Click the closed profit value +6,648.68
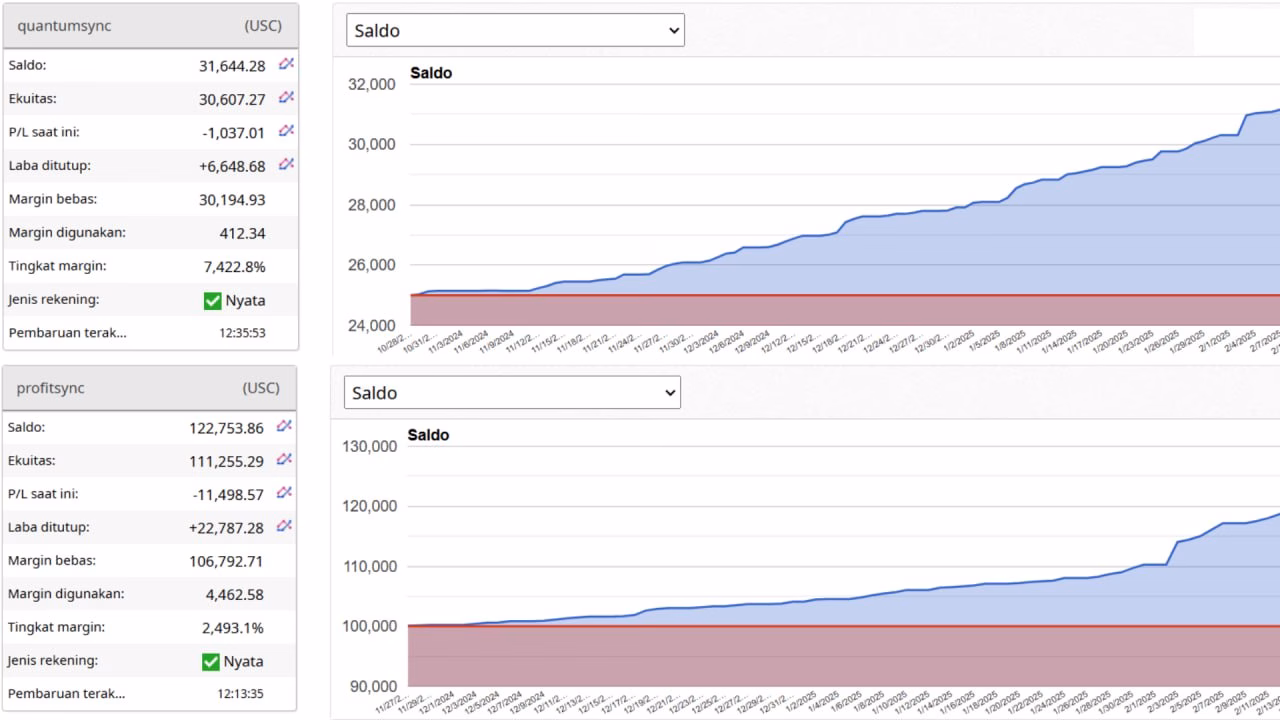 click(x=232, y=166)
